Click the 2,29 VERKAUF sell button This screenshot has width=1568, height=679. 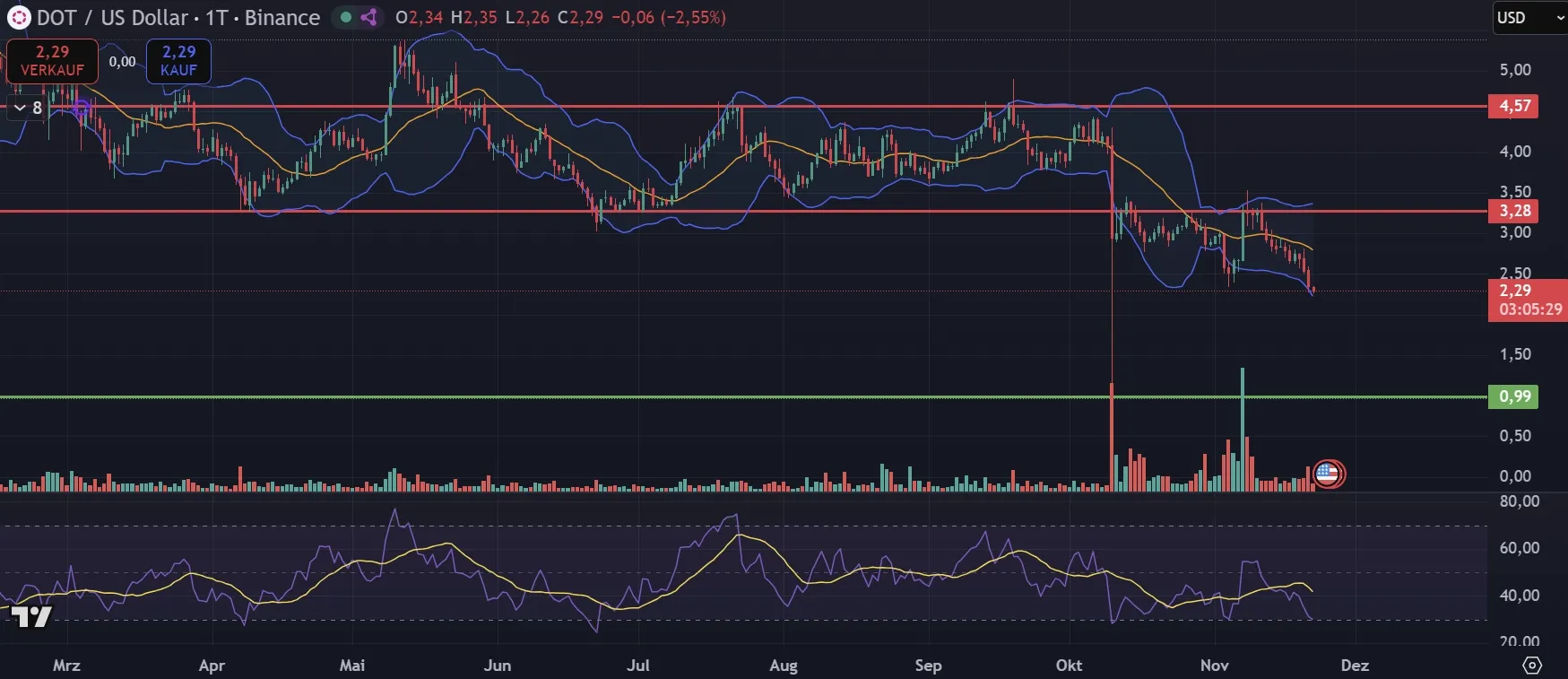[x=52, y=61]
